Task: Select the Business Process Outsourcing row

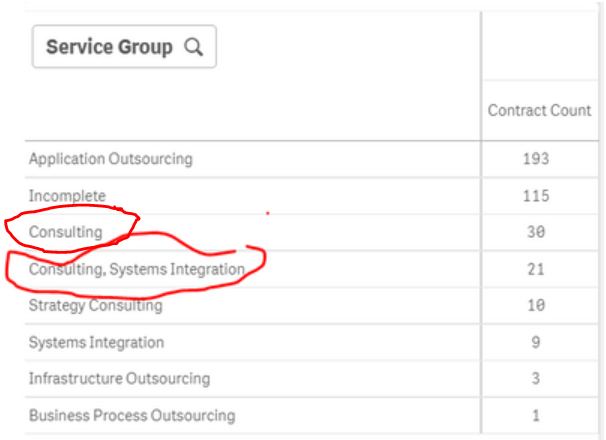Action: (132, 415)
